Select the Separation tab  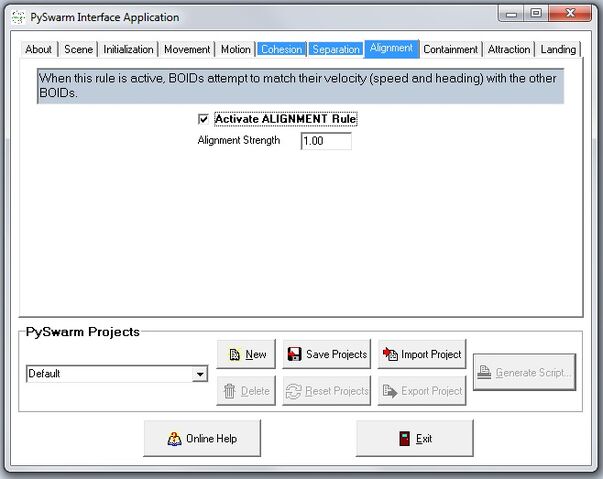pos(336,50)
